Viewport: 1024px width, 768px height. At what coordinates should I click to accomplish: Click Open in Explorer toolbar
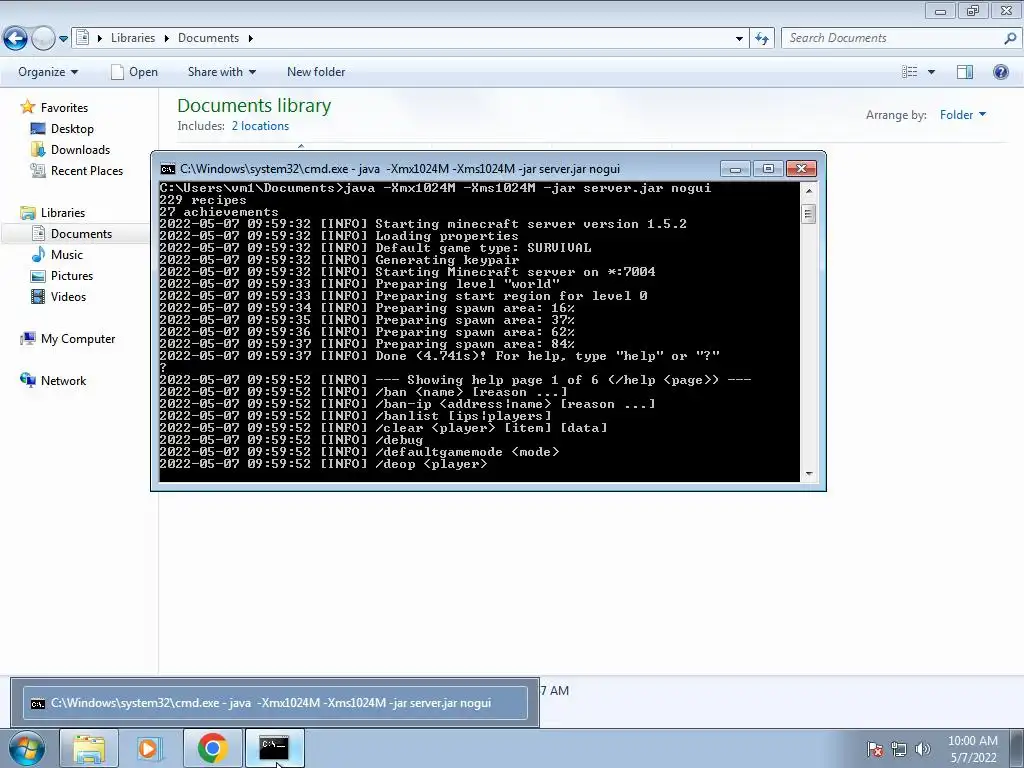pos(135,72)
